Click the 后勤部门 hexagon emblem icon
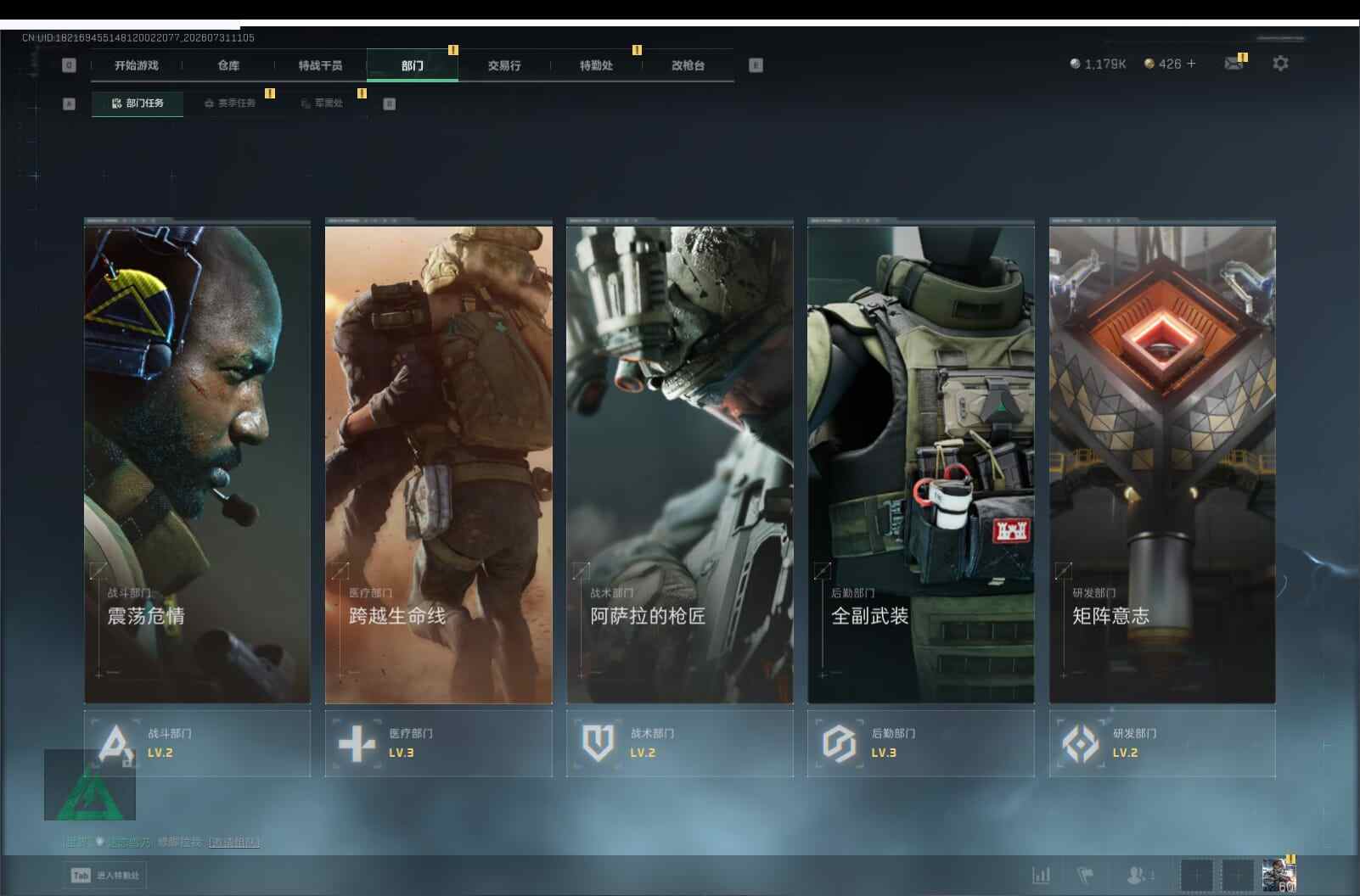The width and height of the screenshot is (1360, 896). tap(839, 744)
